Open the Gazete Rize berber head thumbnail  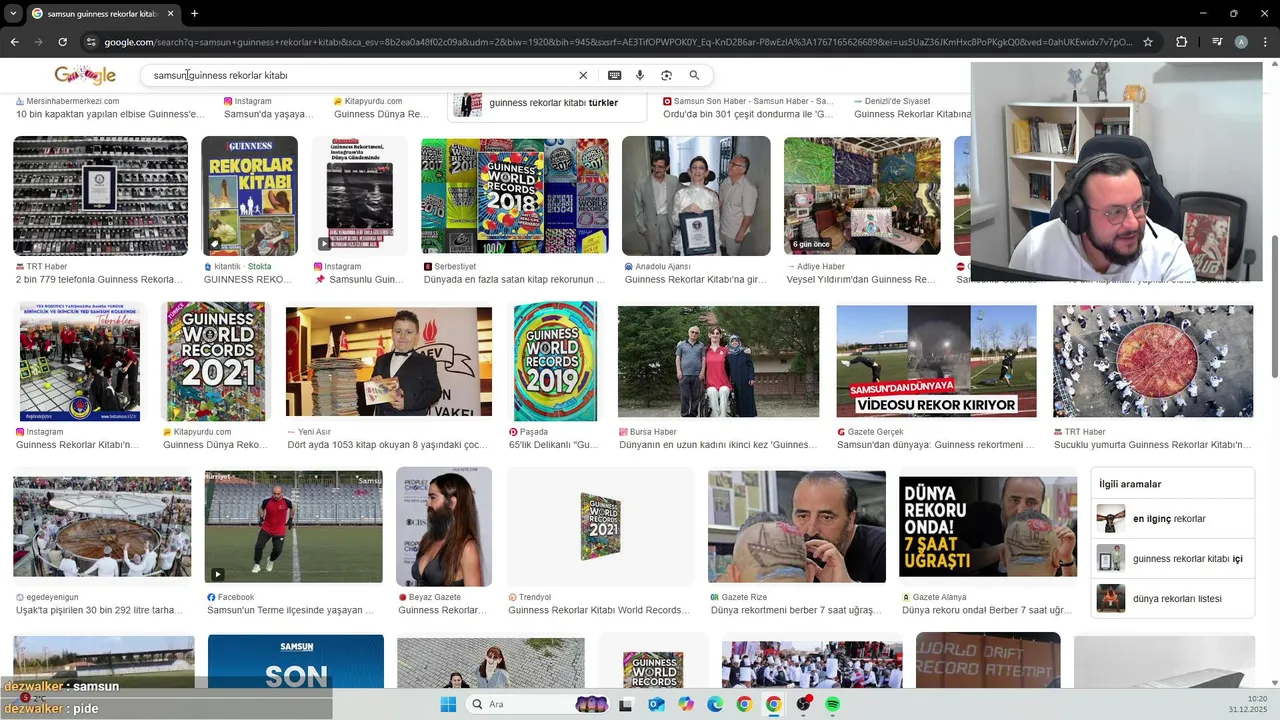[x=797, y=526]
